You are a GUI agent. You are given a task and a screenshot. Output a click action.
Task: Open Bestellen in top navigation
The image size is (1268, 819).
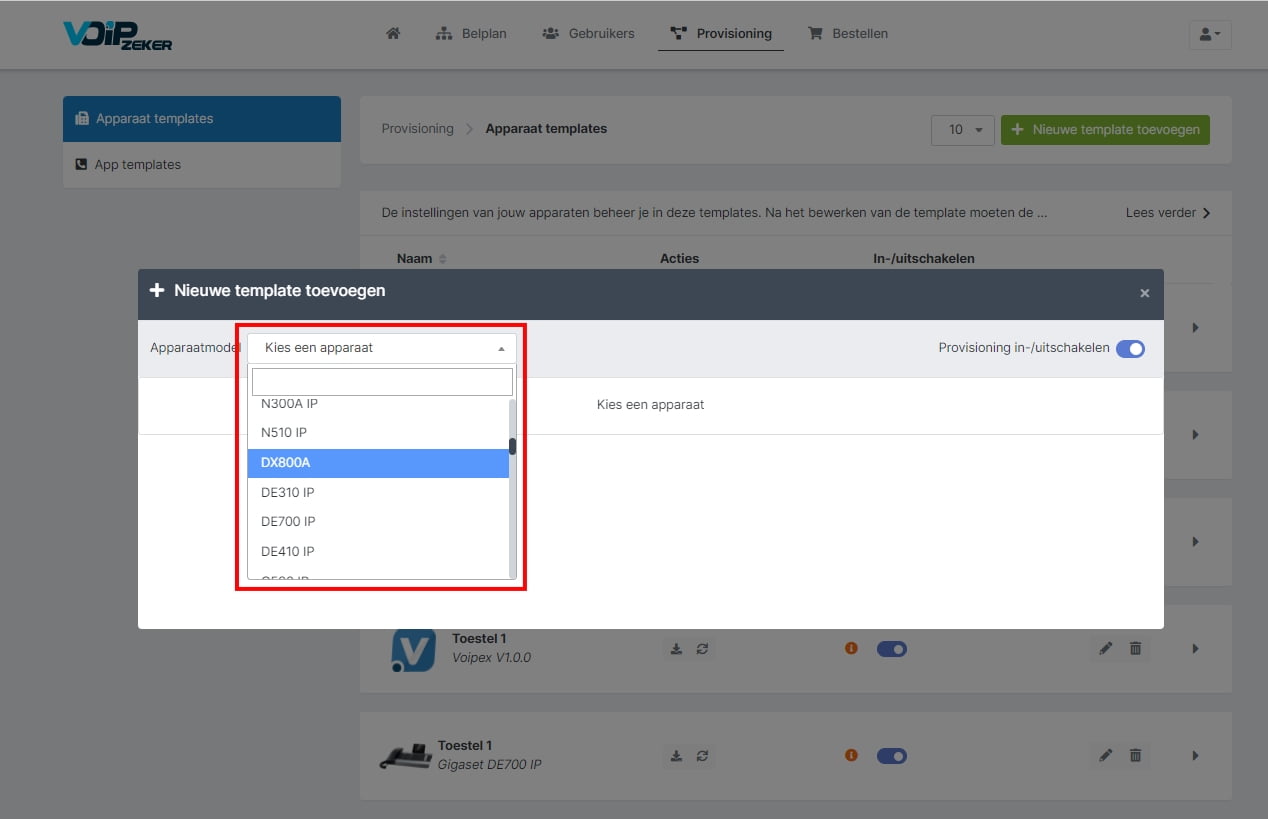pos(847,34)
